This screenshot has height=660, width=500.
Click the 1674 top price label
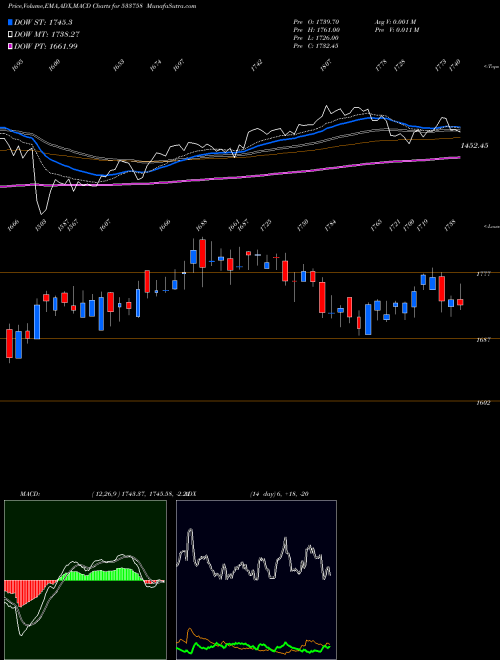pyautogui.click(x=155, y=65)
